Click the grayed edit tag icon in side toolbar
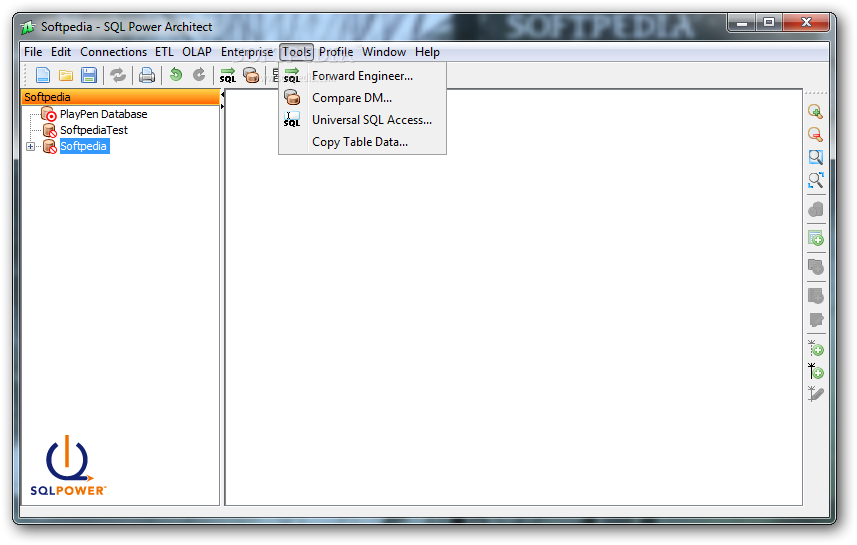857x545 pixels. pyautogui.click(x=815, y=319)
